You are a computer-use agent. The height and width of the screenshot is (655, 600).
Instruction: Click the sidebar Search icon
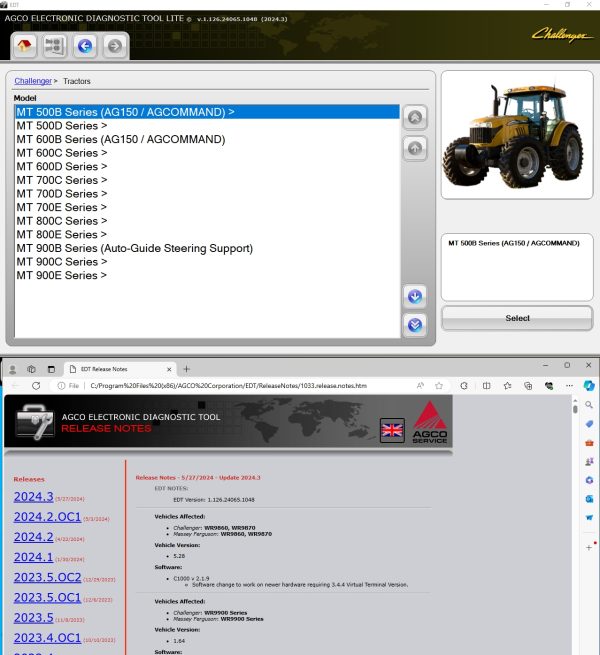tap(589, 405)
